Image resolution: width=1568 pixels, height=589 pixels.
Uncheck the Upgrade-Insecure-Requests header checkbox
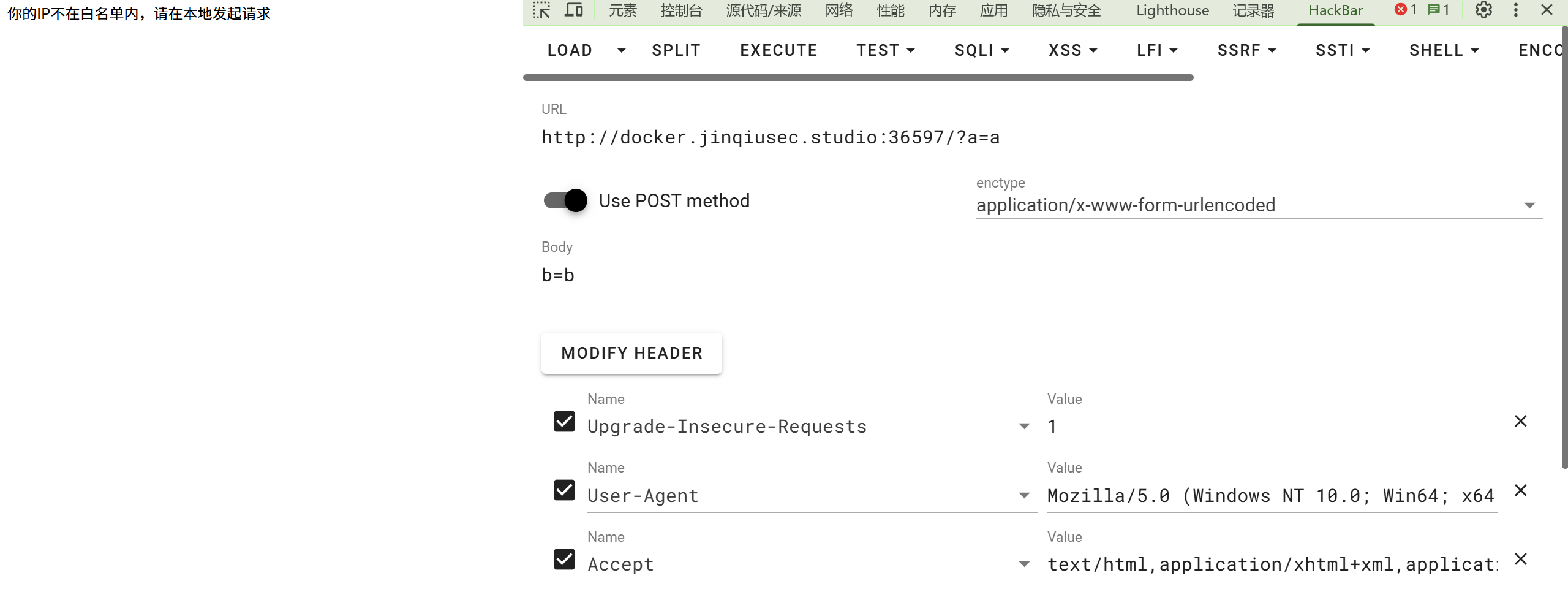(x=564, y=422)
